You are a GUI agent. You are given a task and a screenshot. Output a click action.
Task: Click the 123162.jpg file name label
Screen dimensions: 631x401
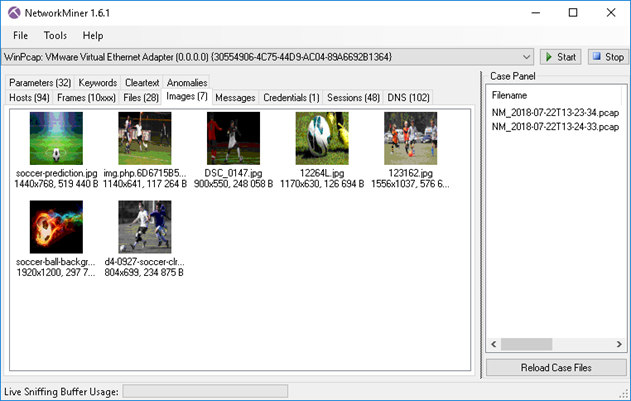click(x=410, y=173)
